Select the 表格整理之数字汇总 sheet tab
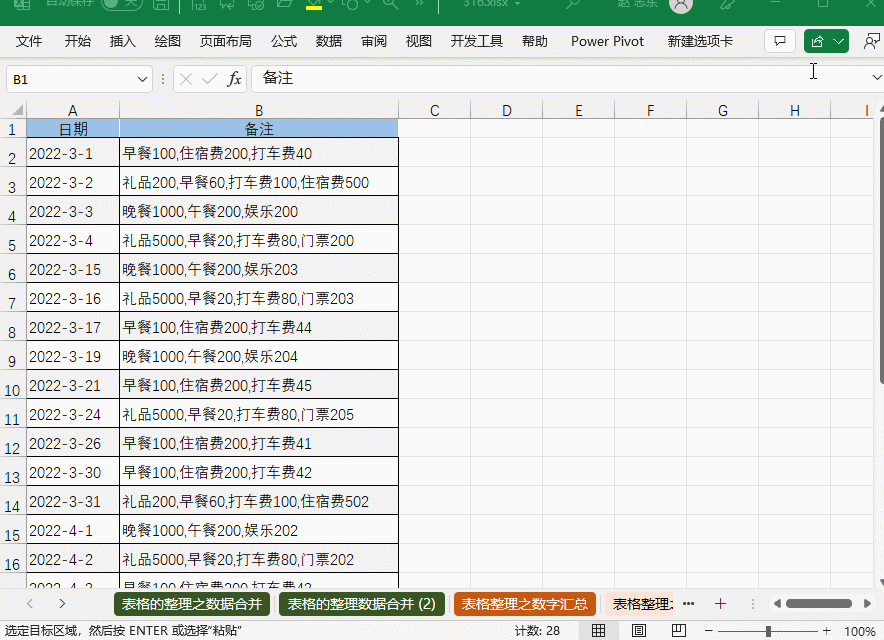 [x=524, y=604]
